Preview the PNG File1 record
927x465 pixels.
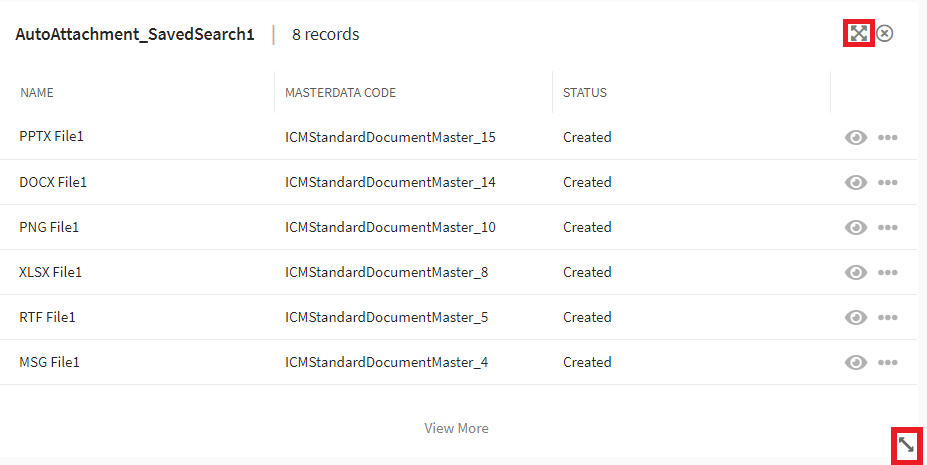[x=855, y=227]
